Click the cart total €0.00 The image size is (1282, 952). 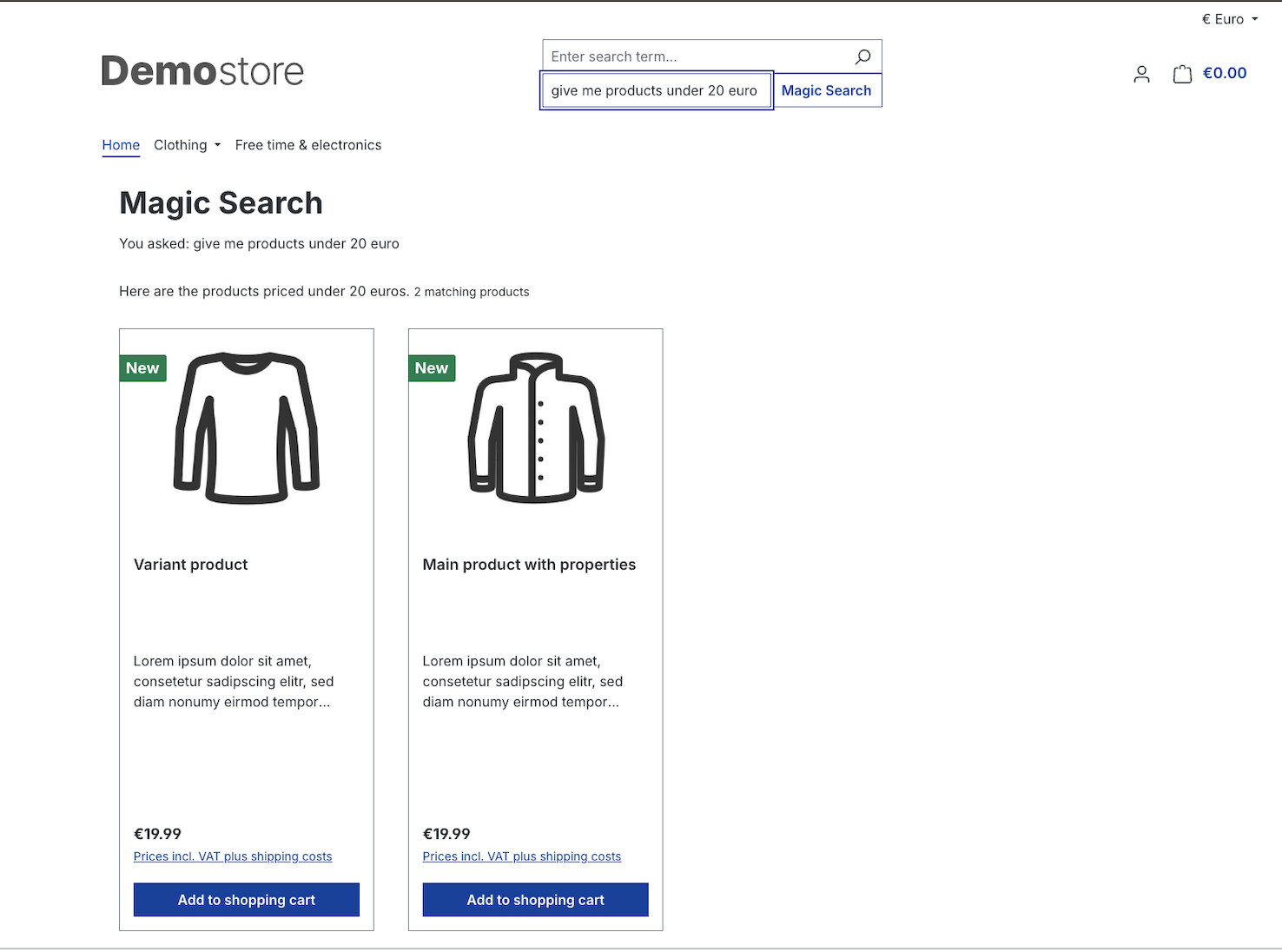tap(1225, 73)
